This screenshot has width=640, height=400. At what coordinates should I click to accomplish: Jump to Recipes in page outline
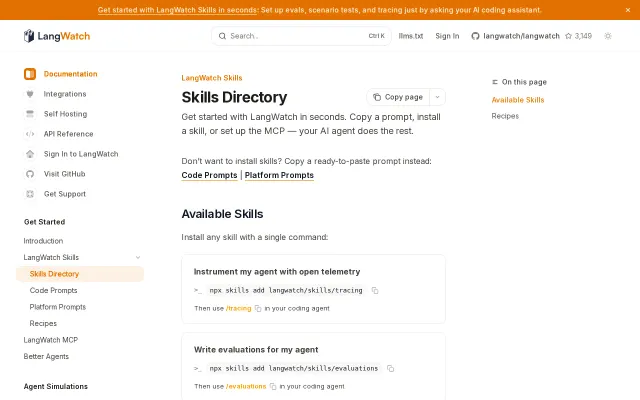pyautogui.click(x=505, y=116)
